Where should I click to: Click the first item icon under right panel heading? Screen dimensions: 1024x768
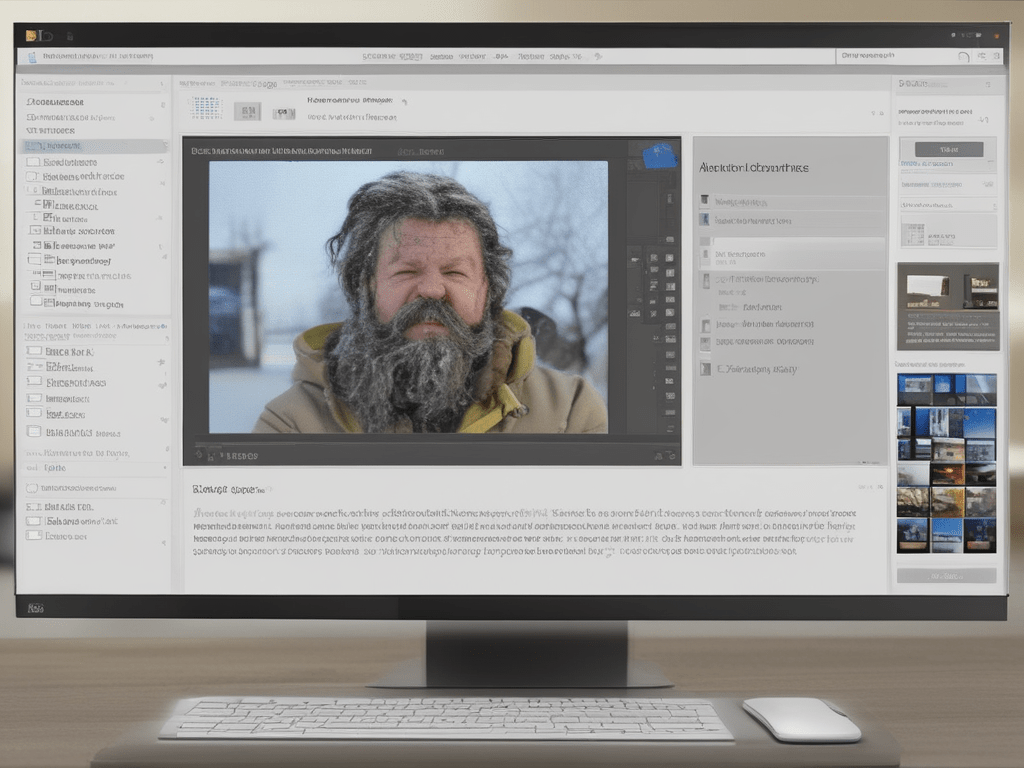(x=705, y=200)
